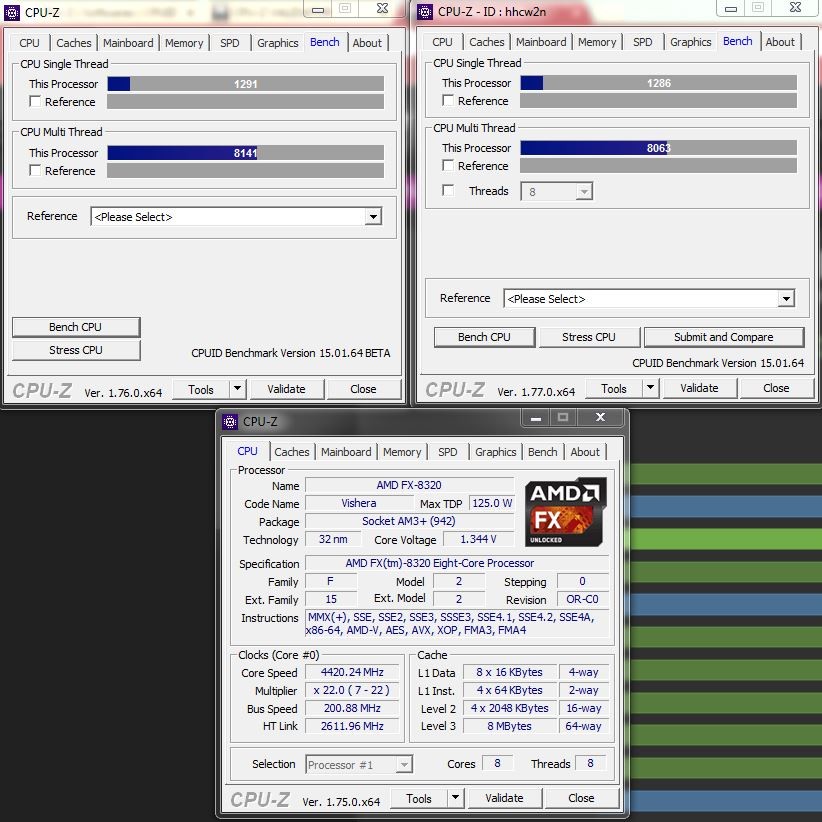Click the Core Speed value 4420.24 MHz
Viewport: 822px width, 822px height.
tap(352, 672)
